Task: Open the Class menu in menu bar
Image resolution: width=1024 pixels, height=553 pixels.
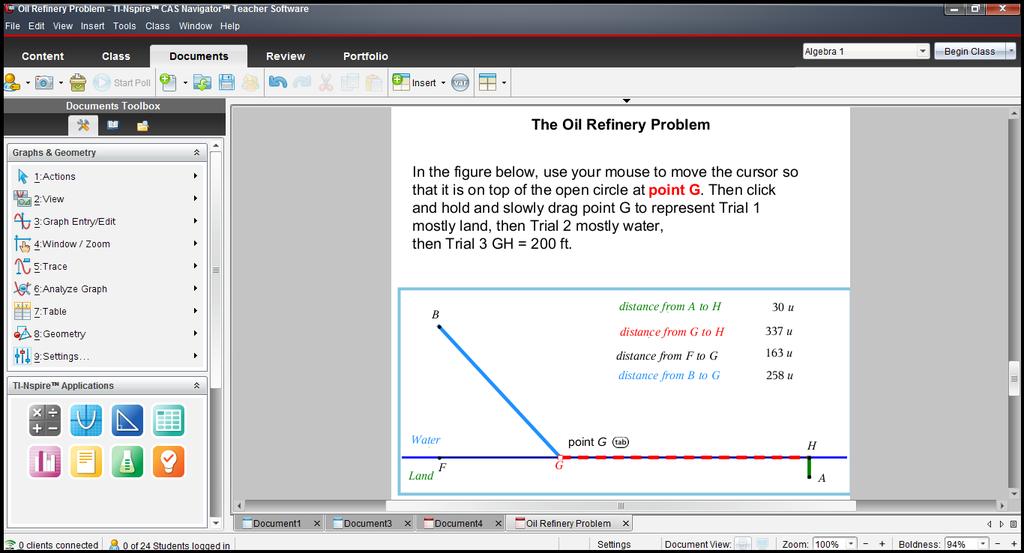Action: [157, 26]
